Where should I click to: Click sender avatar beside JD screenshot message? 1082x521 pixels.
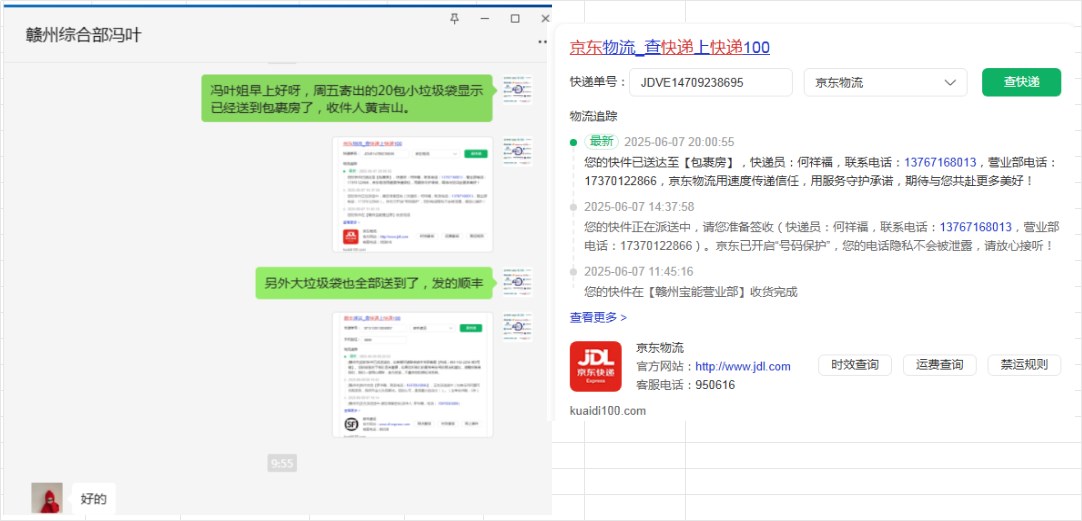tap(518, 151)
